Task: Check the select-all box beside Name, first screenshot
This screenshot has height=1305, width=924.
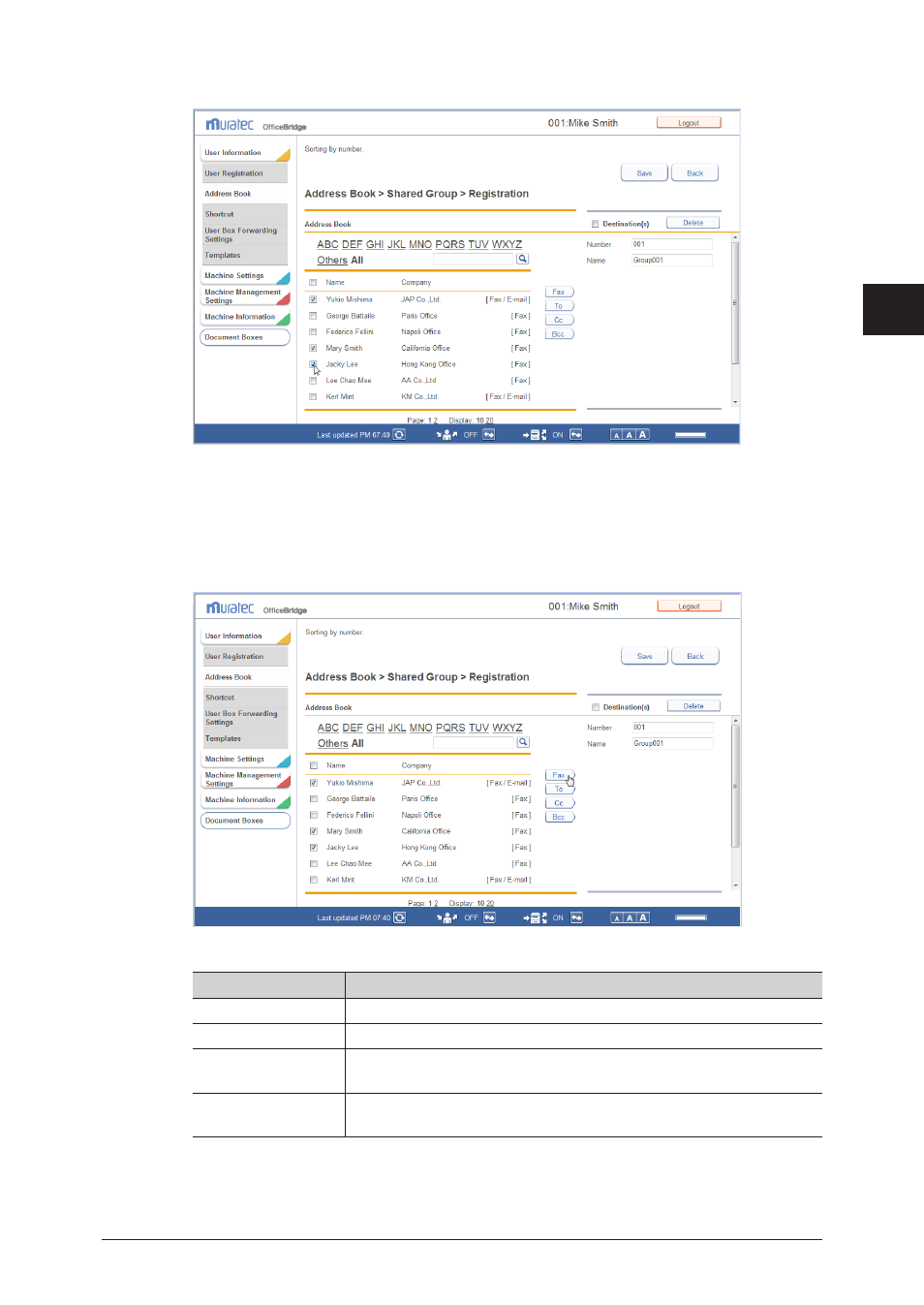Action: [313, 283]
